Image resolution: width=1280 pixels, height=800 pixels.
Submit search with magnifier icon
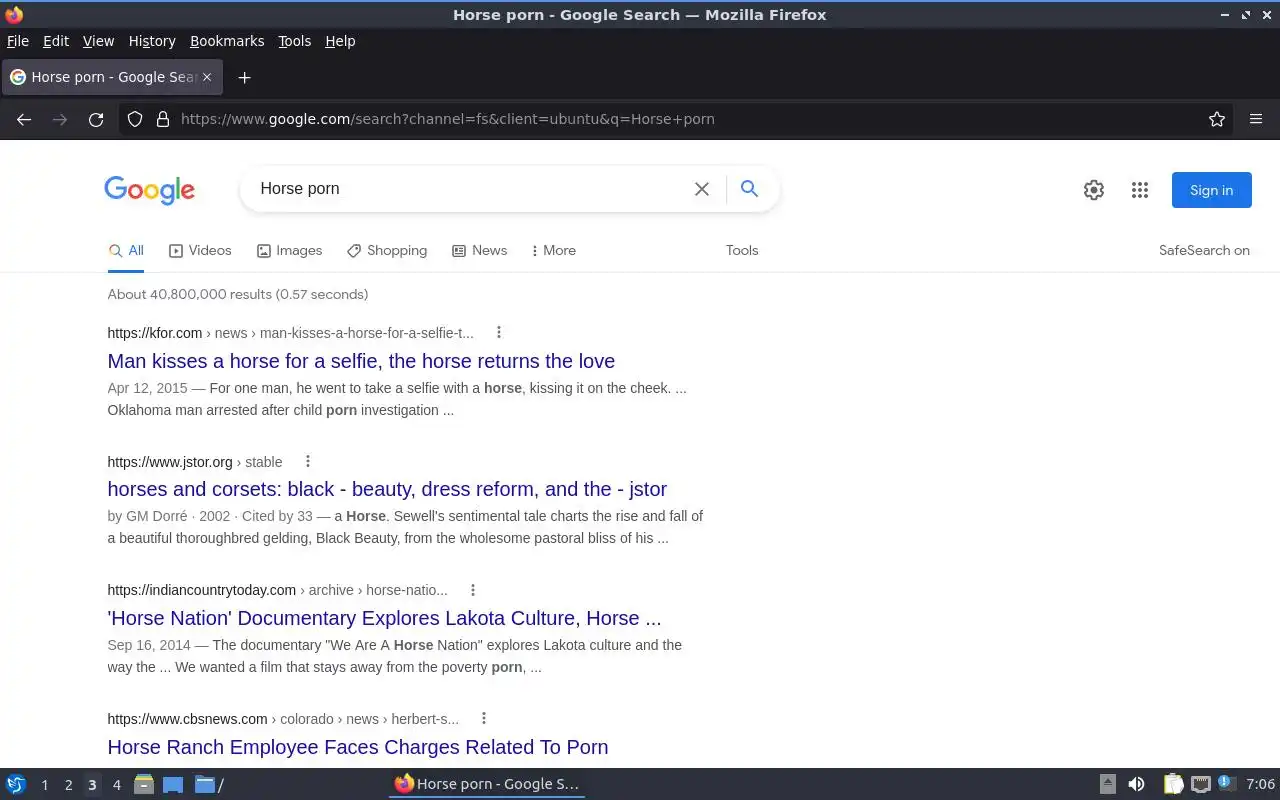[749, 189]
